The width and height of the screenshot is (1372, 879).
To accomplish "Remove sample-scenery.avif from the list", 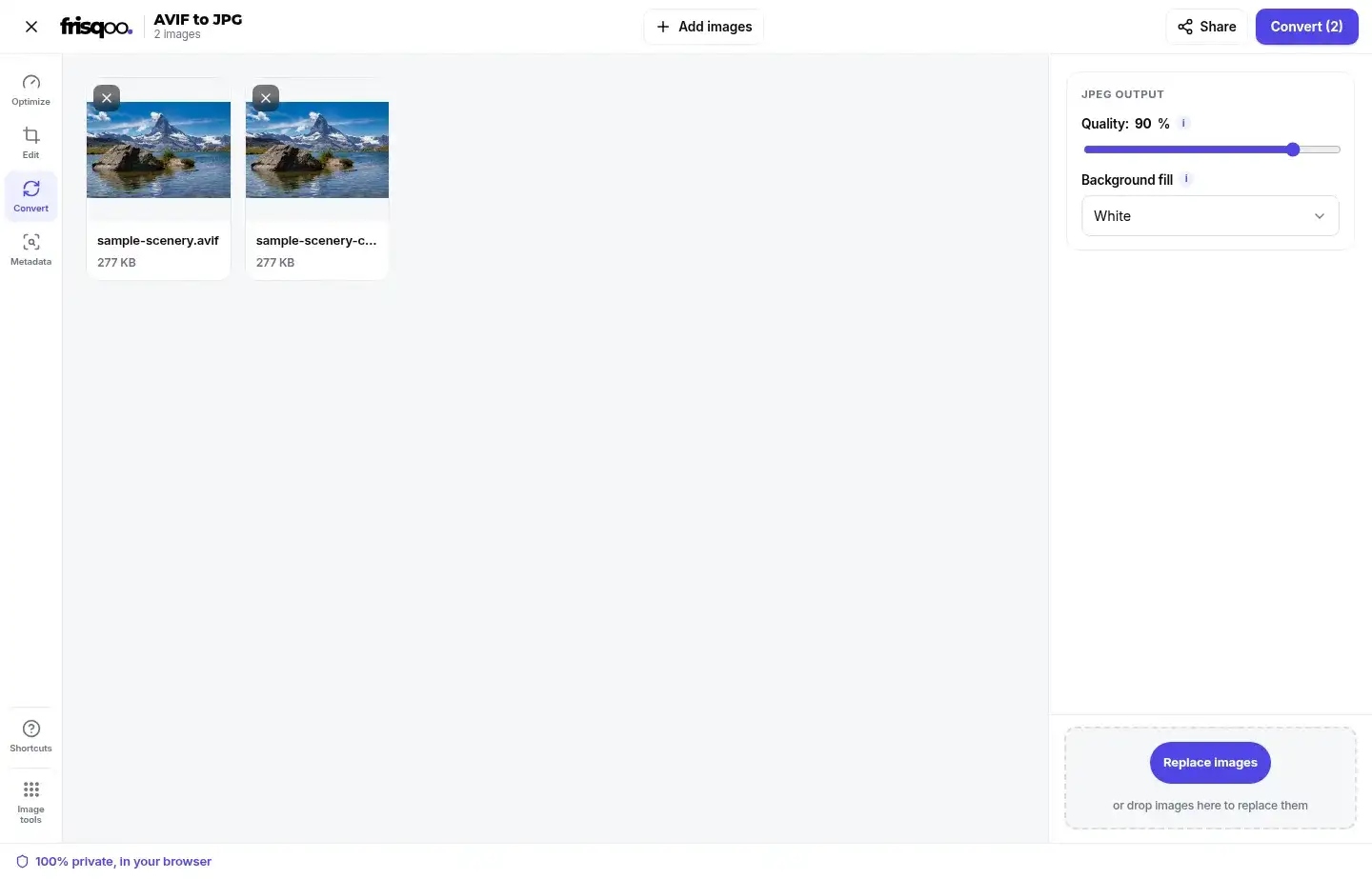I will click(x=107, y=97).
